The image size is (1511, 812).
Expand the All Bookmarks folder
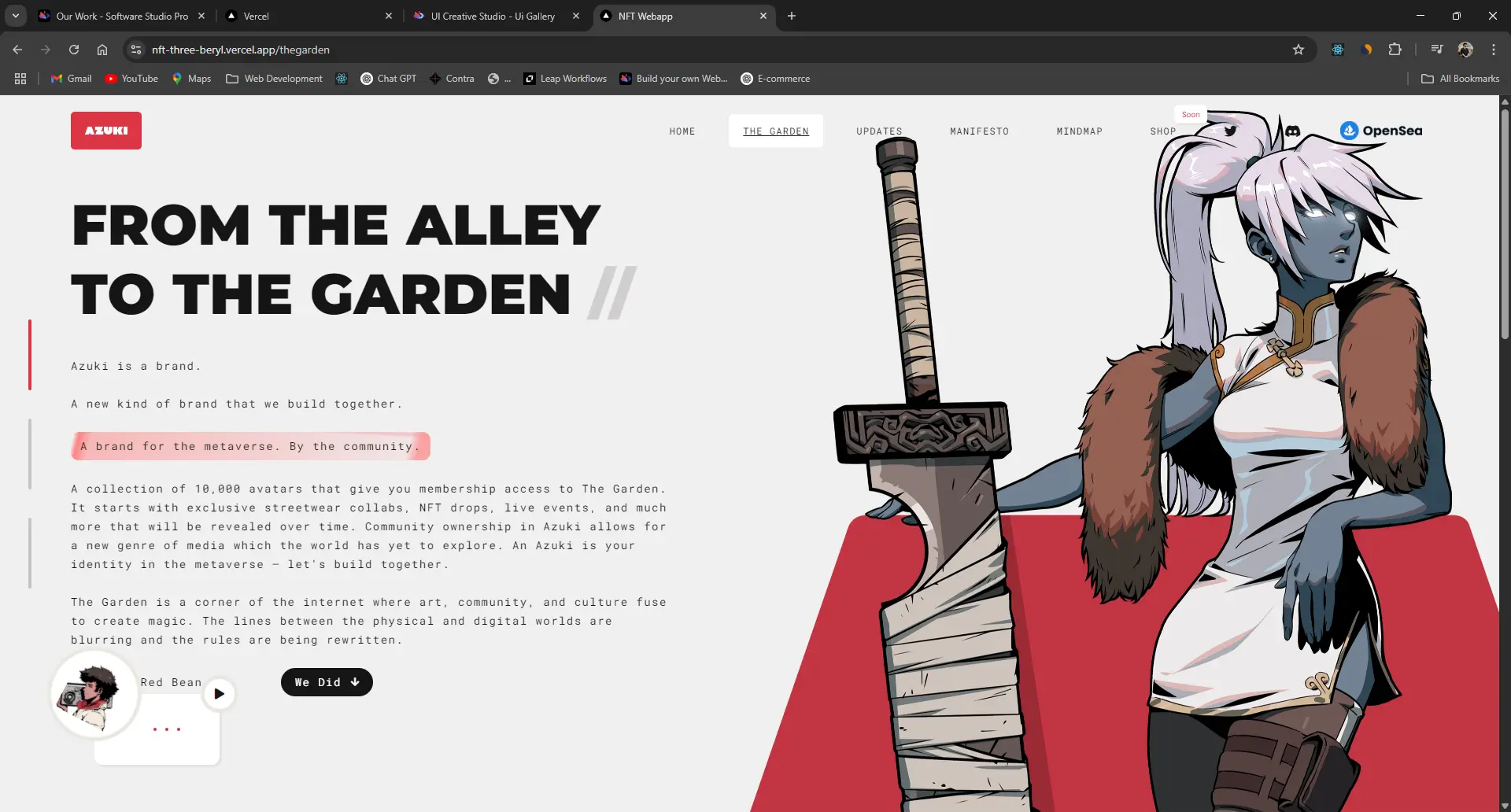tap(1460, 79)
